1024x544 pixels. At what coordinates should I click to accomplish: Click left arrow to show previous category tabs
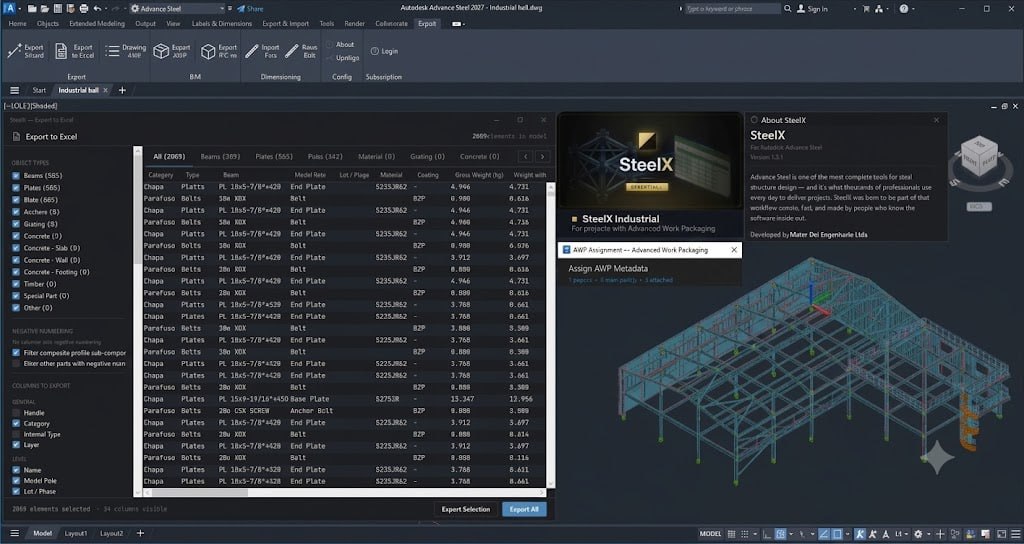tap(525, 156)
